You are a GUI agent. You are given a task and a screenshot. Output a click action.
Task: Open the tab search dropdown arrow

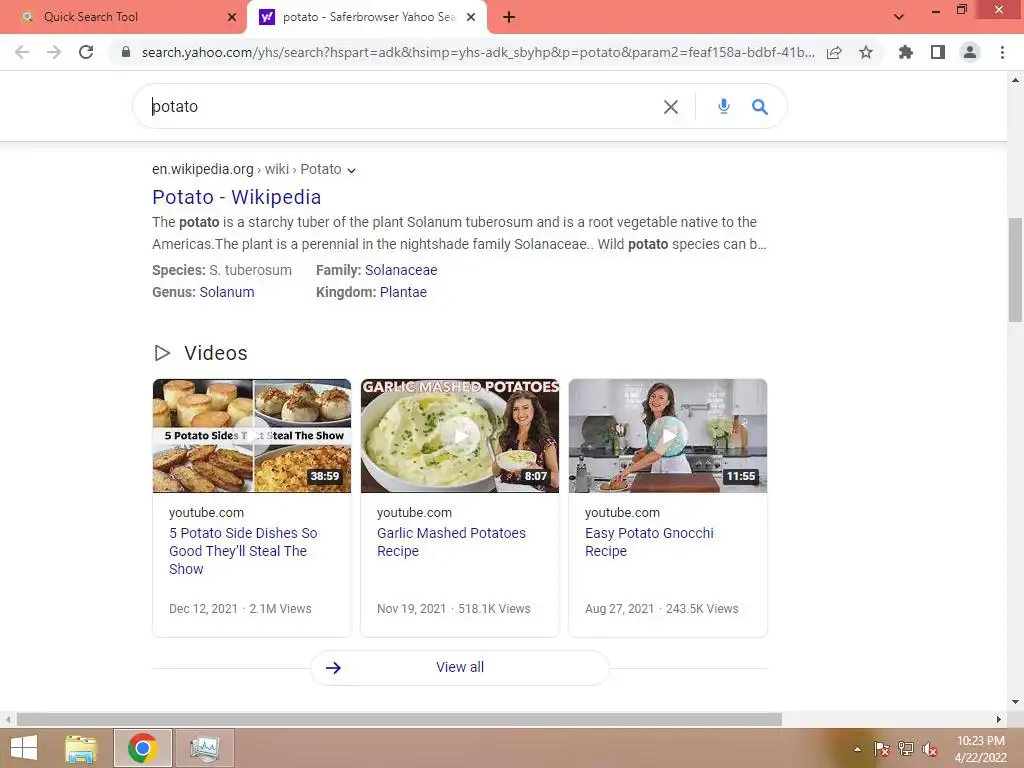[x=899, y=17]
